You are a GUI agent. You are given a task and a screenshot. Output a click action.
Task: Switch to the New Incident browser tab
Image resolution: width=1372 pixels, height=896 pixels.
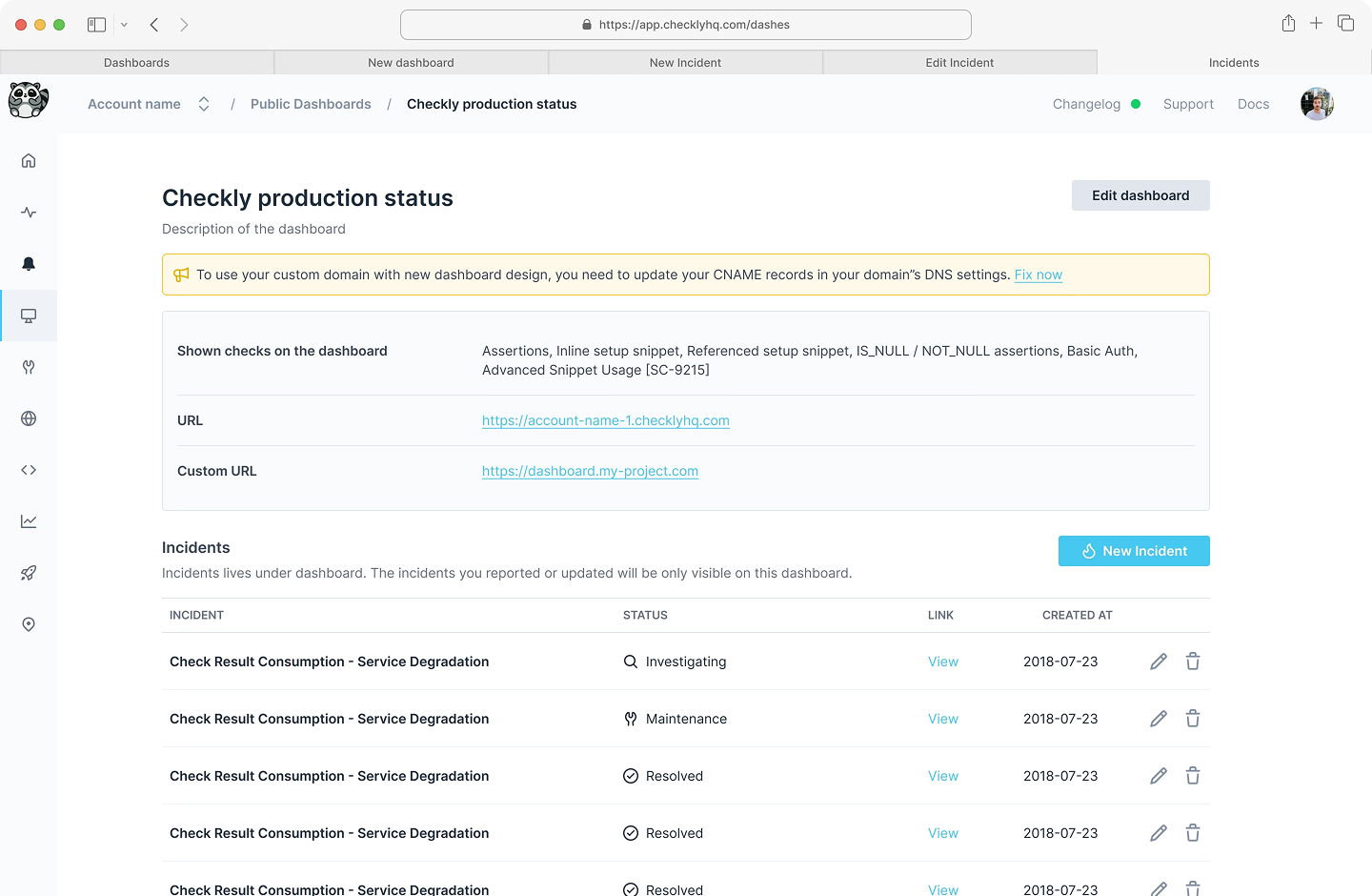[x=686, y=63]
